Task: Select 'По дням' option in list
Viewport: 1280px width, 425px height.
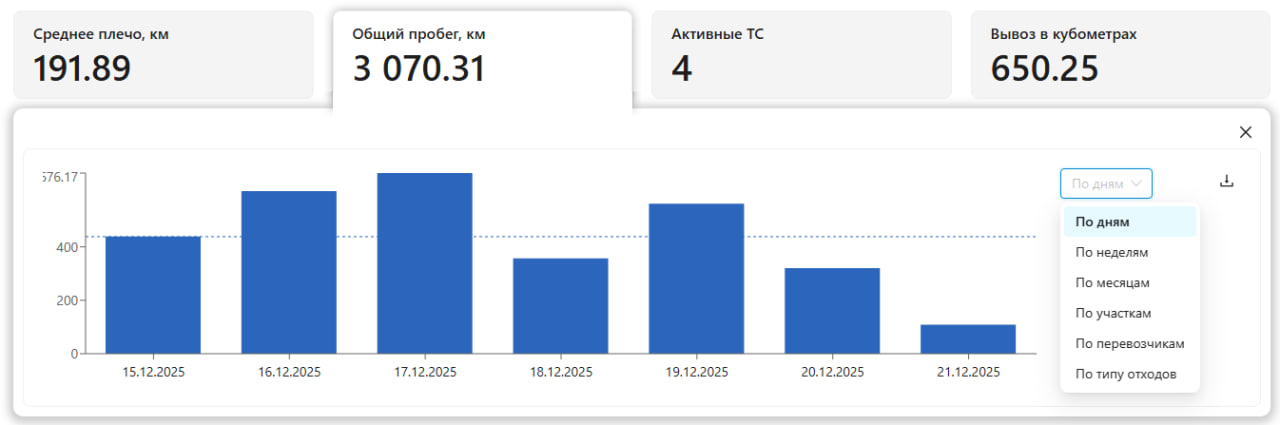Action: click(x=1129, y=222)
